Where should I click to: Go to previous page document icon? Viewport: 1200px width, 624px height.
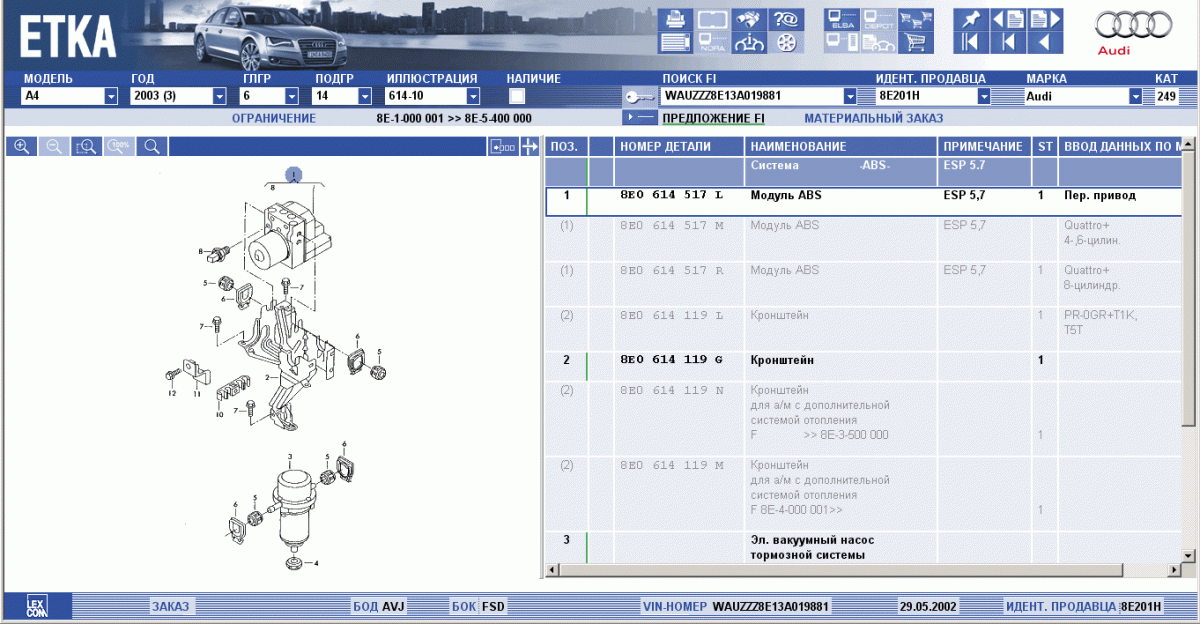1008,19
